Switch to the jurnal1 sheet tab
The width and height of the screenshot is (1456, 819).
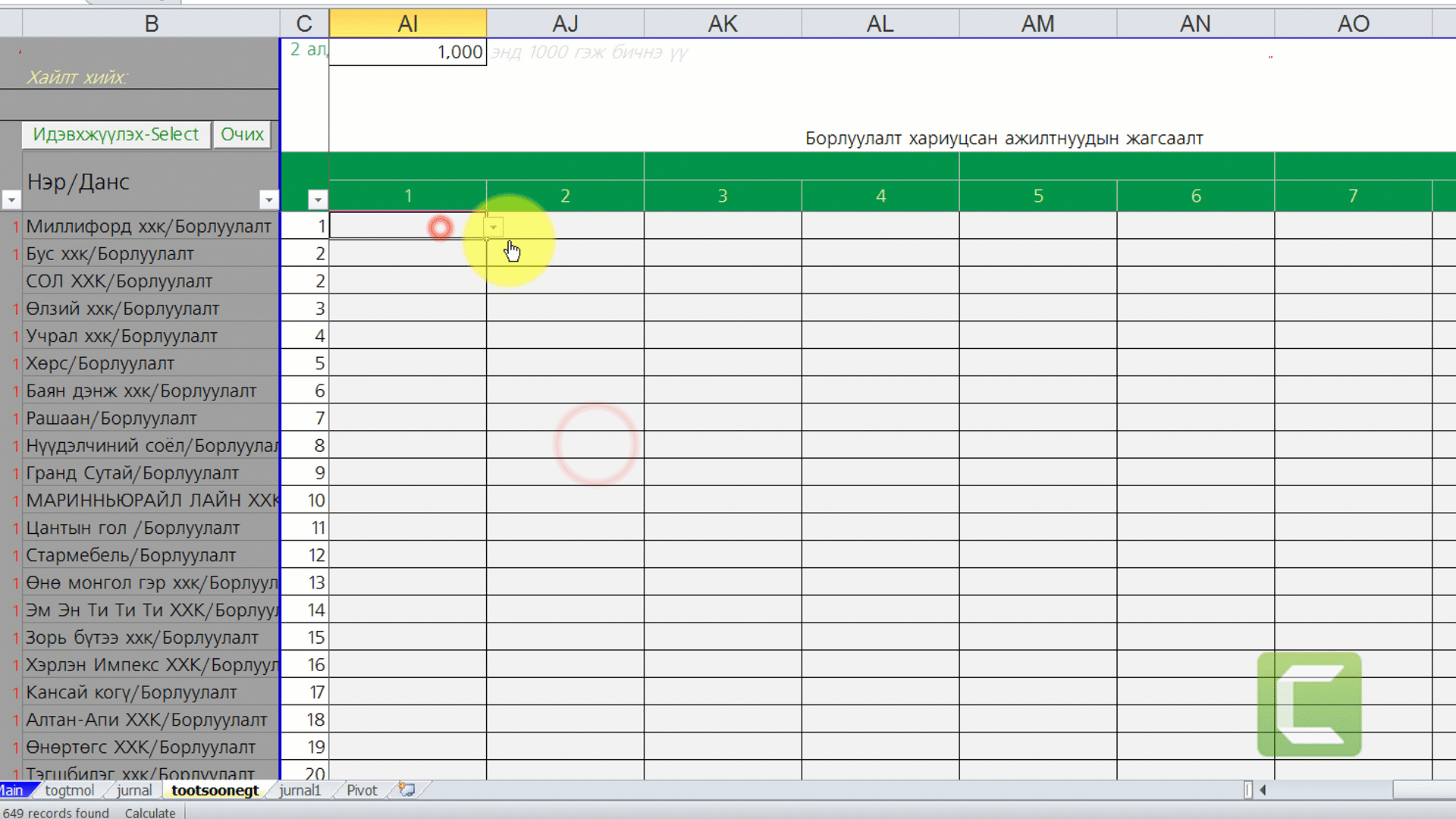300,790
